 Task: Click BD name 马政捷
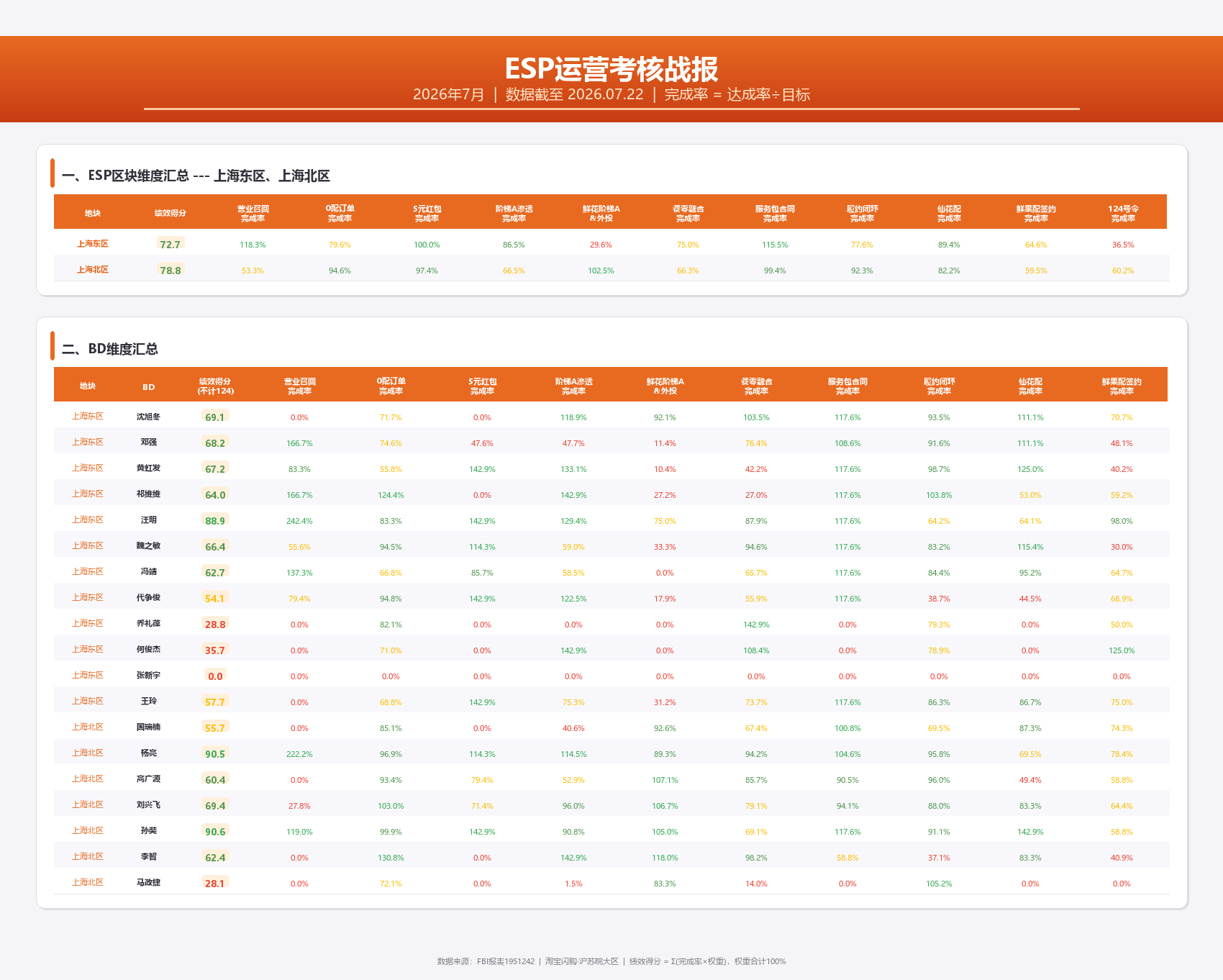pyautogui.click(x=149, y=883)
